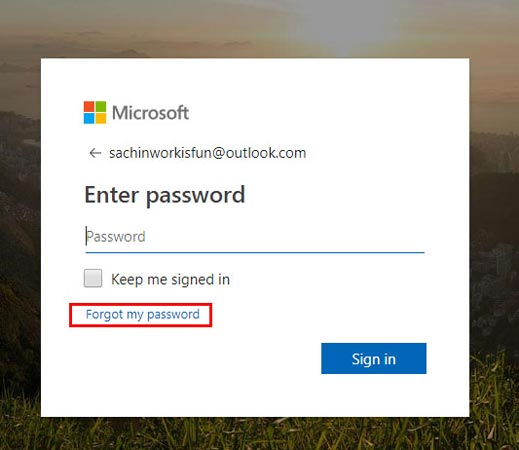This screenshot has width=519, height=450.
Task: Click the blinking cursor in Password field
Action: click(x=87, y=236)
